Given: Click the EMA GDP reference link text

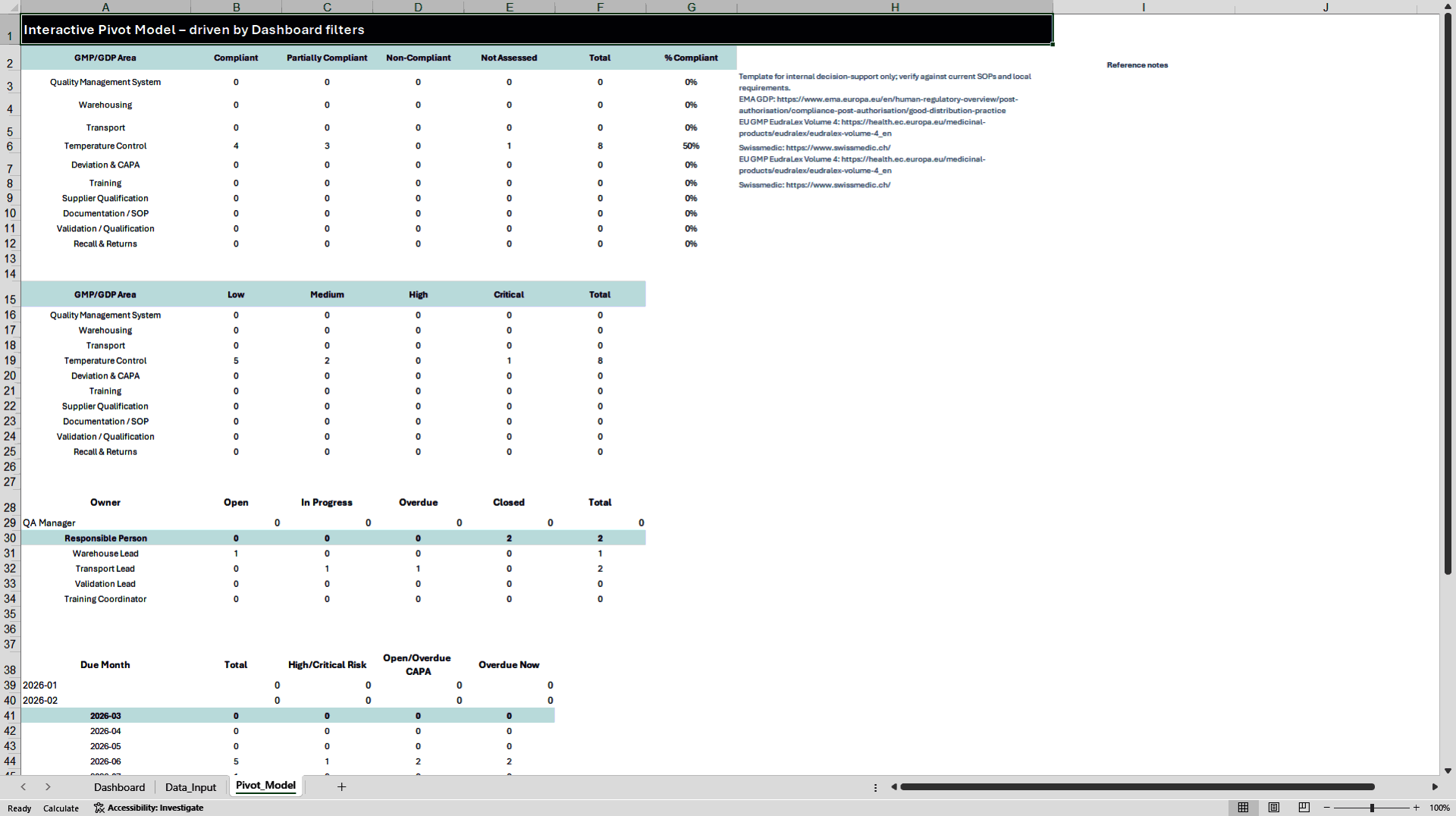Looking at the screenshot, I should (x=879, y=105).
